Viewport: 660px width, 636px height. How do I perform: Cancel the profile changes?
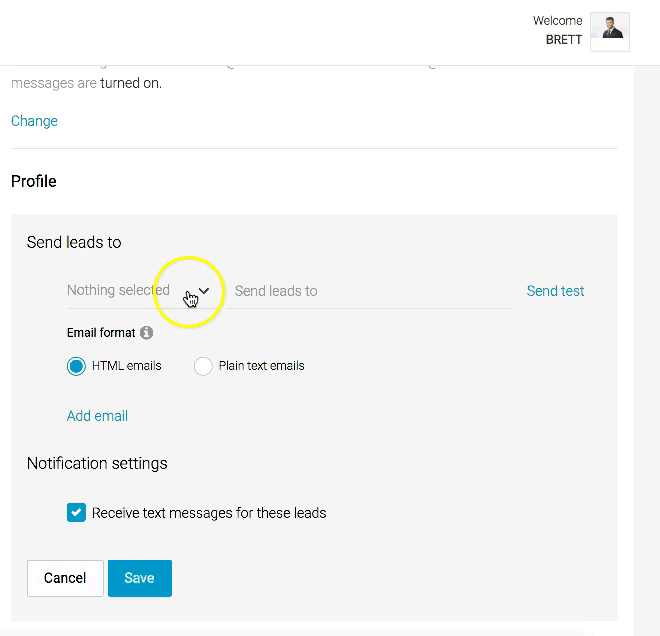click(65, 578)
